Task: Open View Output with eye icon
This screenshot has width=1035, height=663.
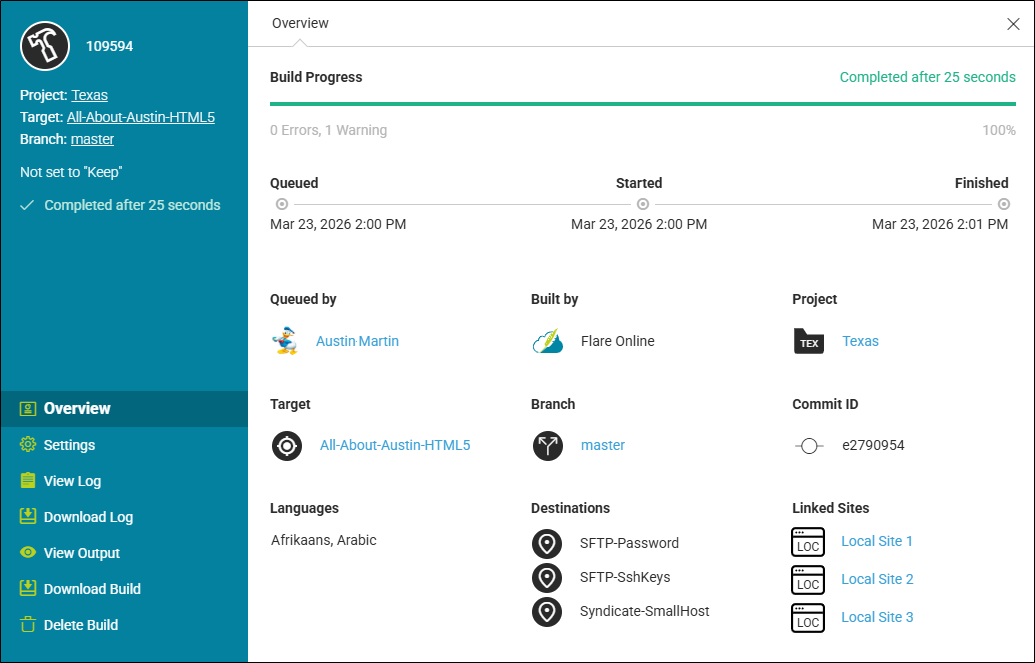Action: [x=81, y=553]
